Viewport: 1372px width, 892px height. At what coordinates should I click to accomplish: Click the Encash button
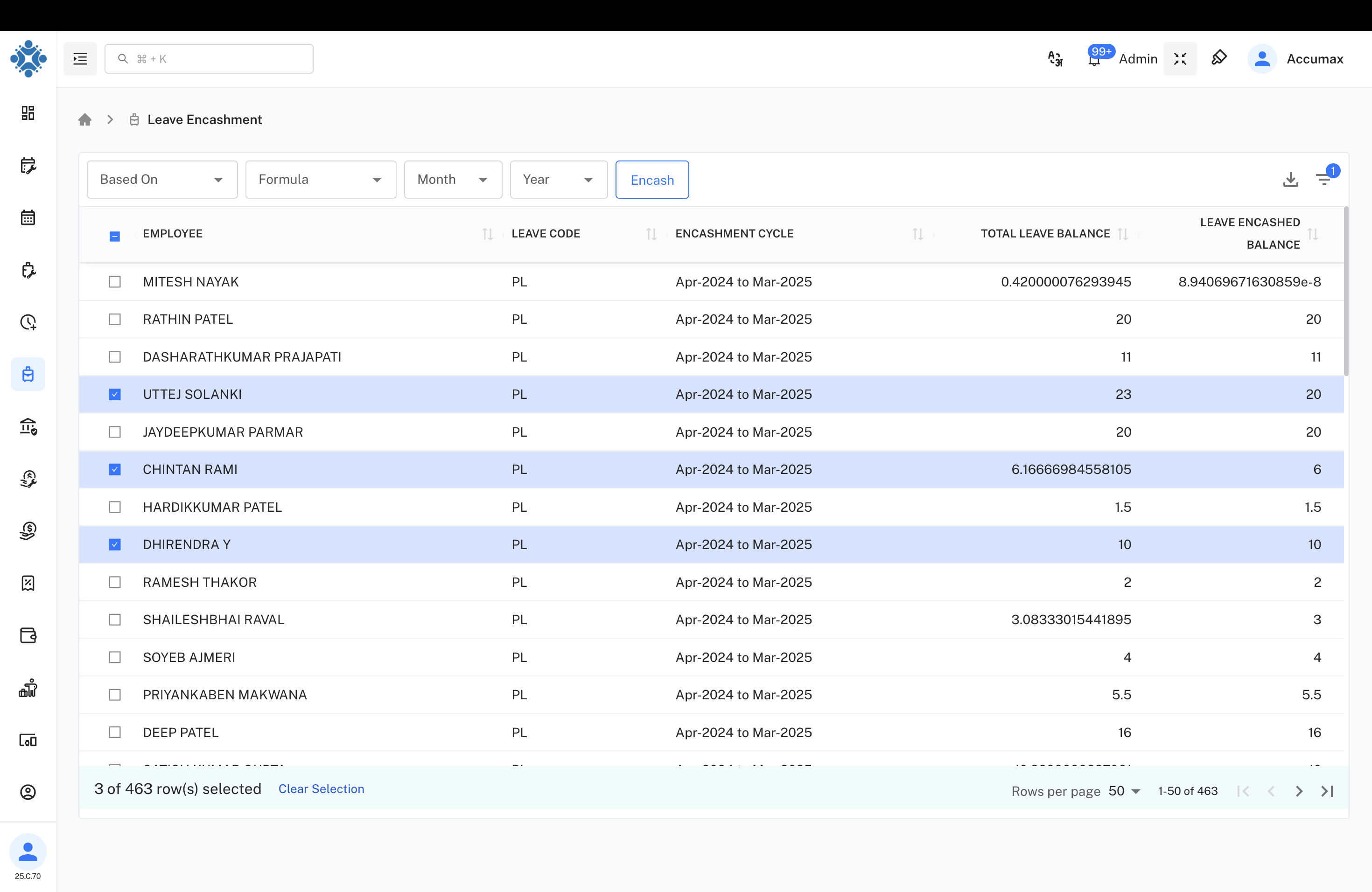(x=652, y=180)
